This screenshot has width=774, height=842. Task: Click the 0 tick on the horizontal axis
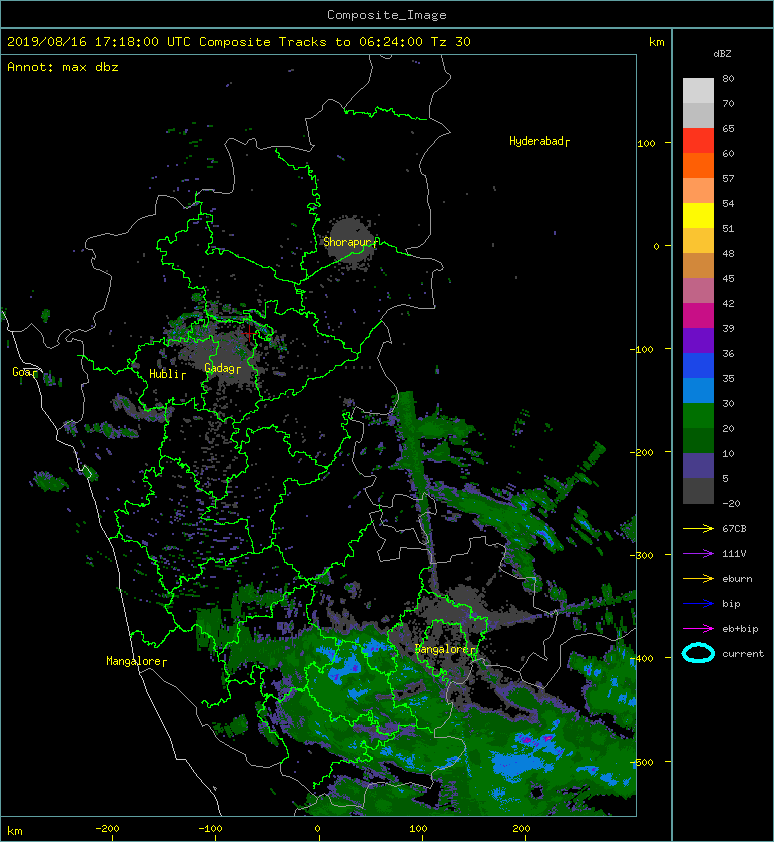[317, 829]
